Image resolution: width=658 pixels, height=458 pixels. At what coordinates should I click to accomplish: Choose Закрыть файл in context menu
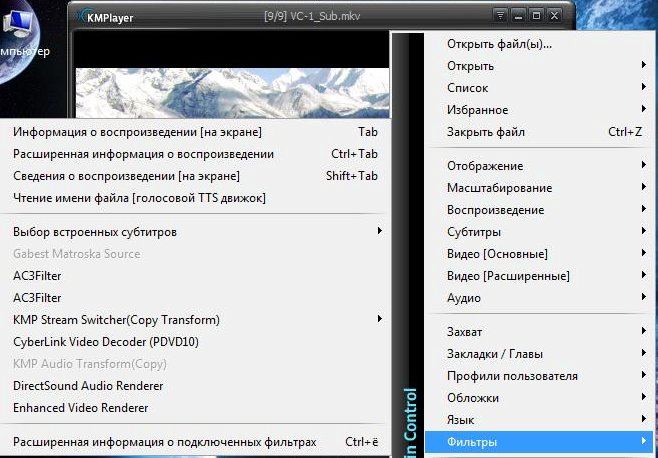pos(539,132)
